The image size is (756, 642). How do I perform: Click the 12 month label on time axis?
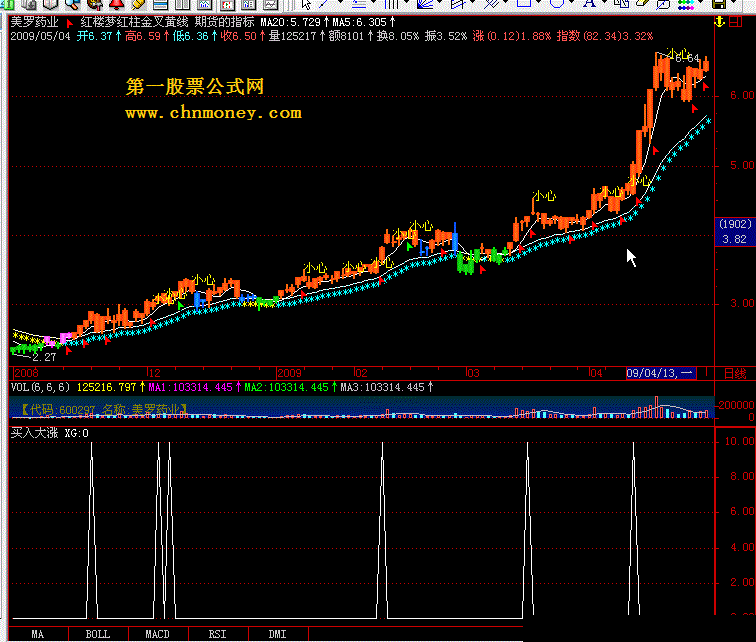(154, 373)
